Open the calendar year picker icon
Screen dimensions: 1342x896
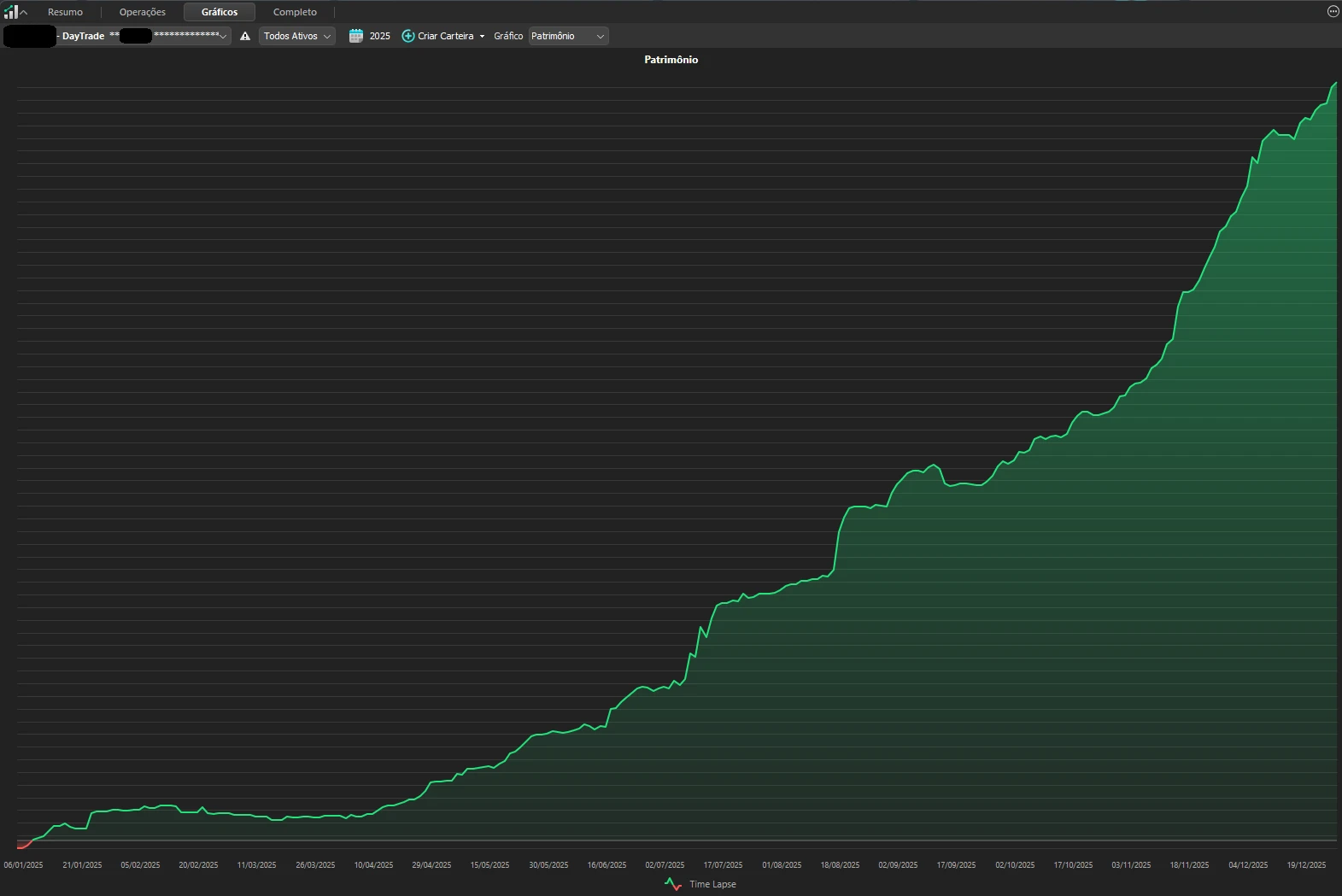coord(356,36)
